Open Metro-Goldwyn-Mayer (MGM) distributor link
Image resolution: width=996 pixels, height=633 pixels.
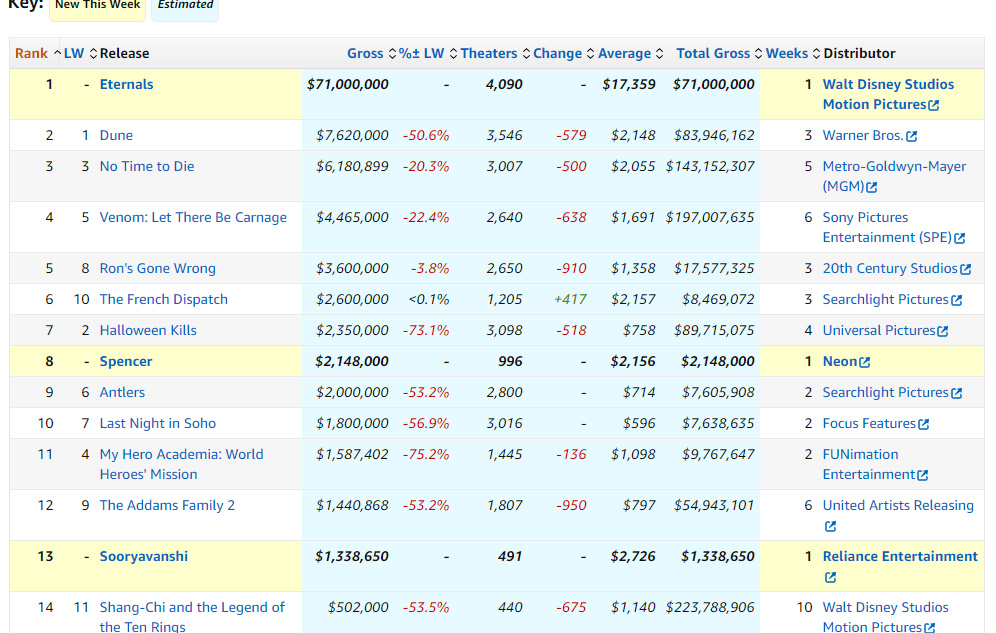pyautogui.click(x=894, y=176)
